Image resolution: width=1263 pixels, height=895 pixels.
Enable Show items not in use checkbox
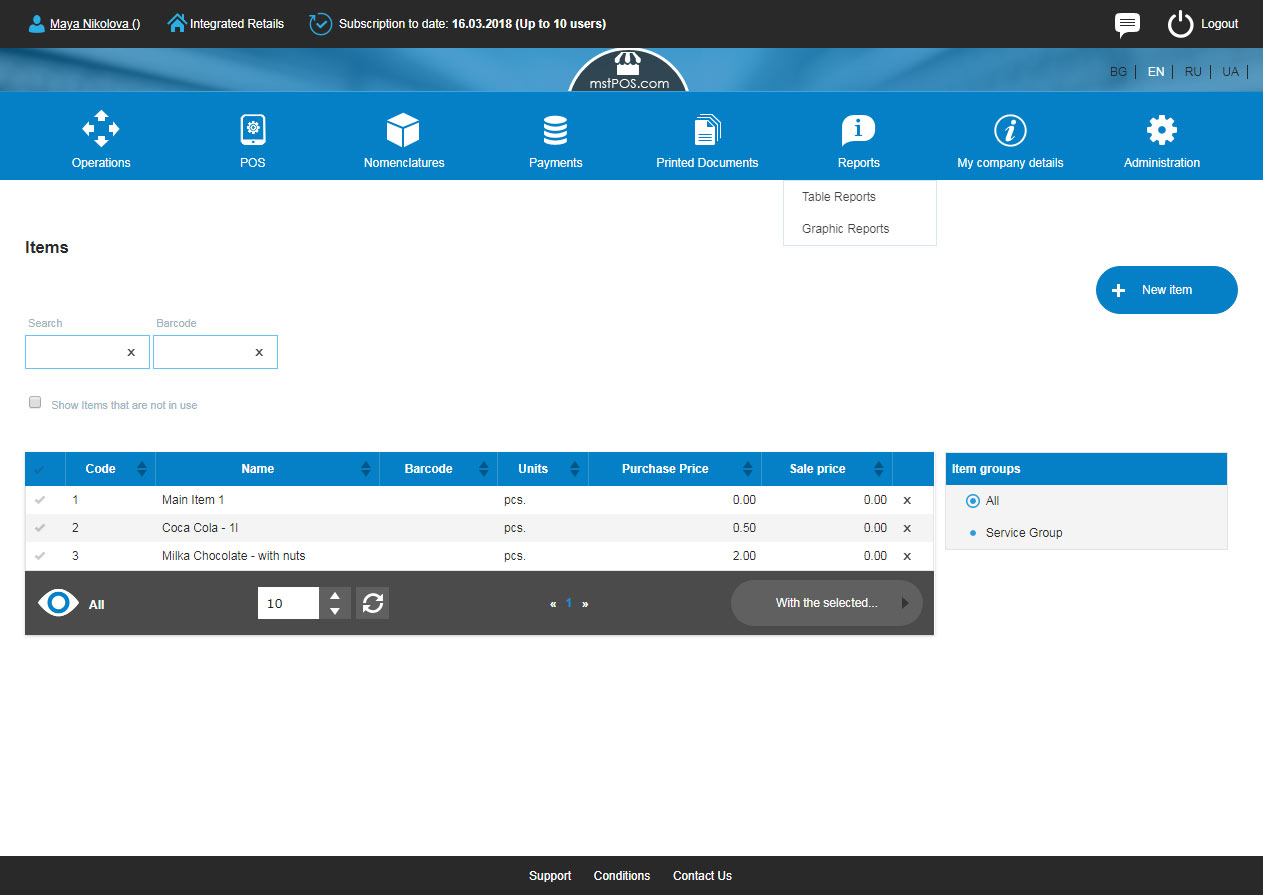35,403
